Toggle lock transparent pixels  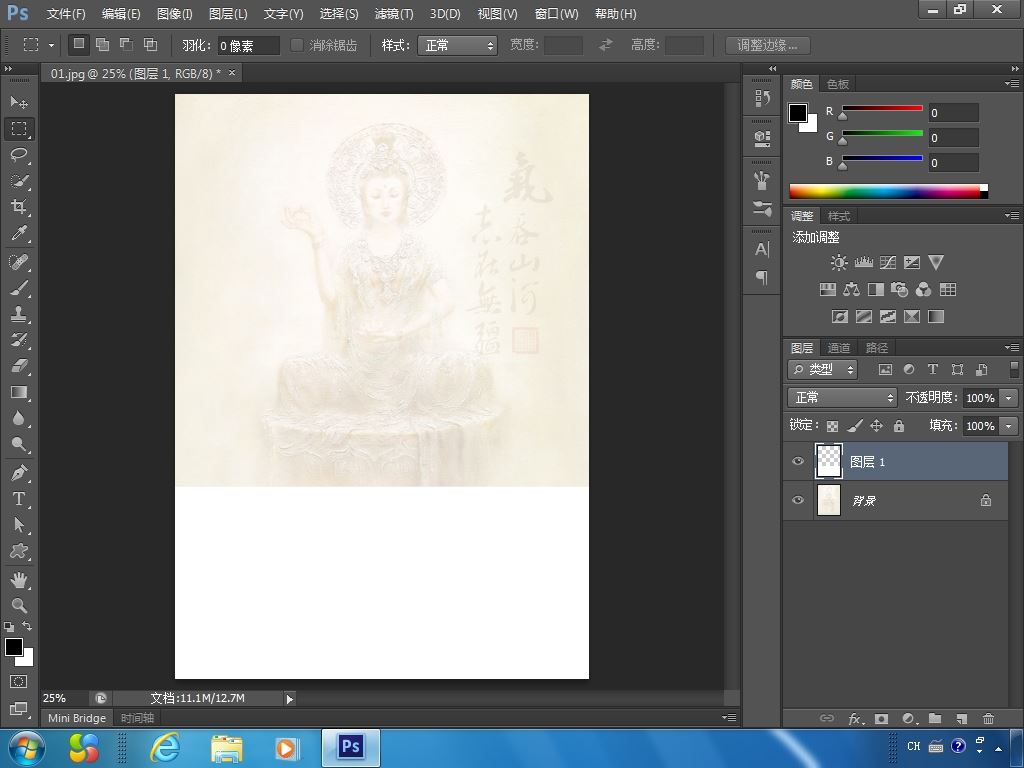point(832,426)
